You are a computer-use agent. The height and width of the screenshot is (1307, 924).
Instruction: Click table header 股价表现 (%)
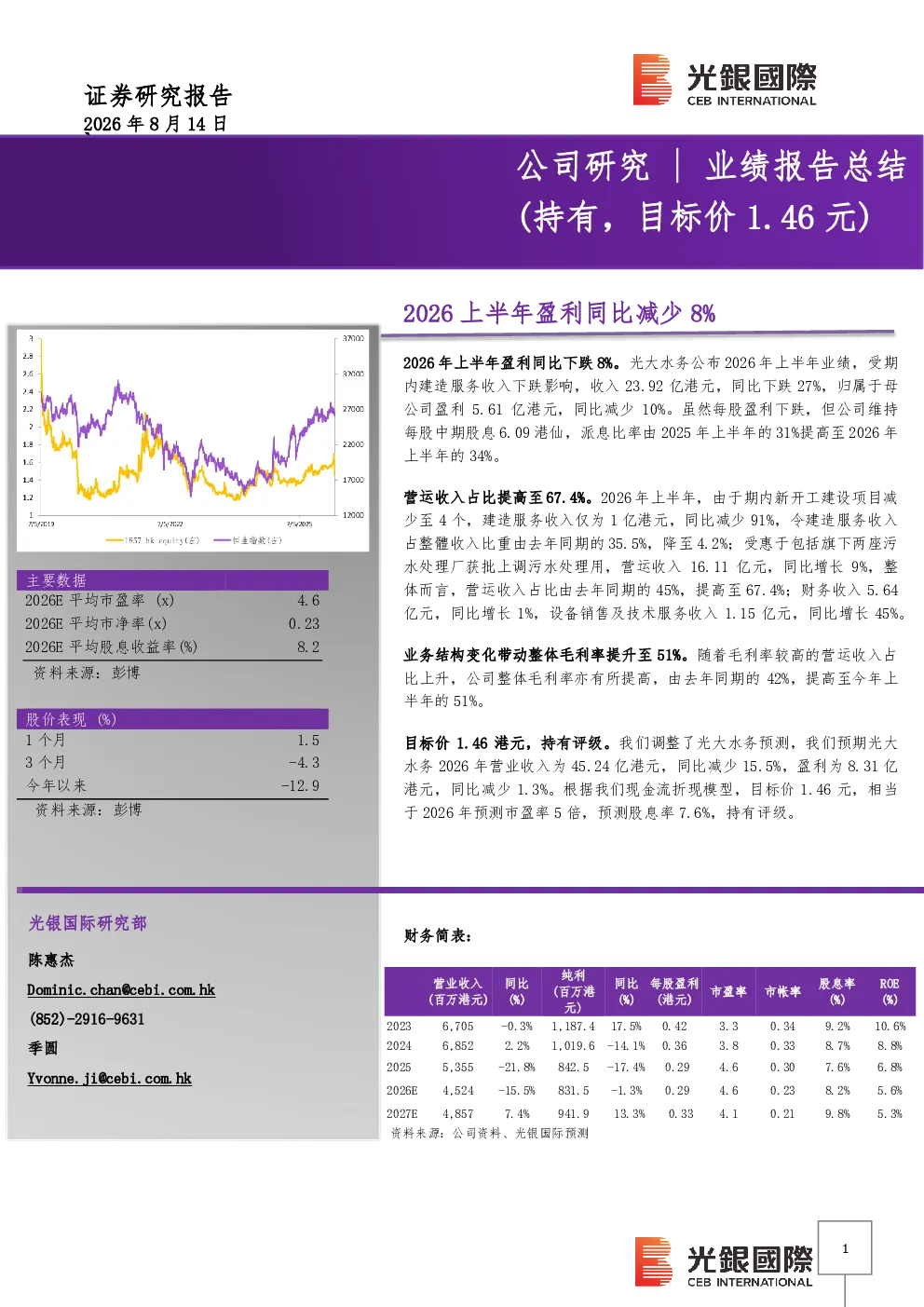[71, 719]
